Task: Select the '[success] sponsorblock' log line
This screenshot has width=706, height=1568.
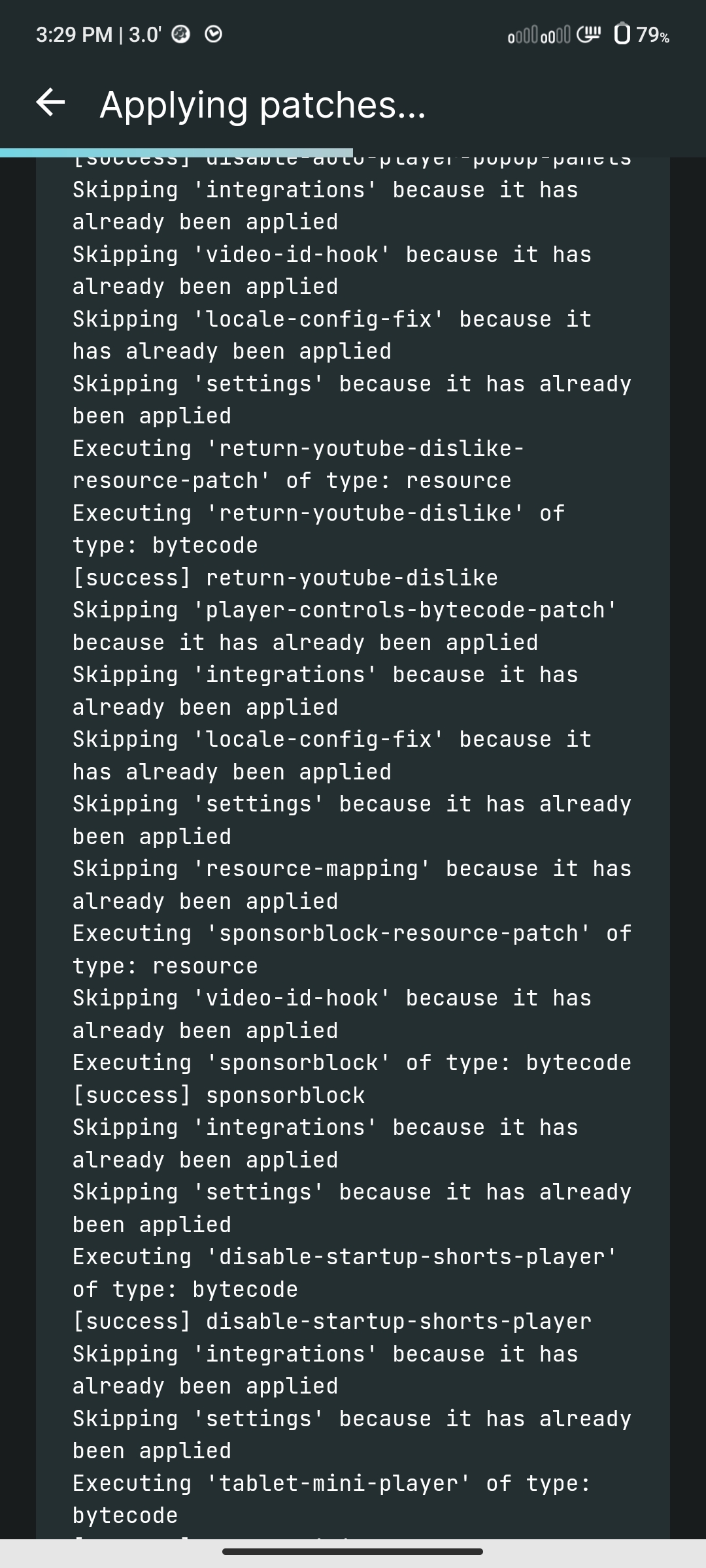Action: pyautogui.click(x=219, y=1094)
